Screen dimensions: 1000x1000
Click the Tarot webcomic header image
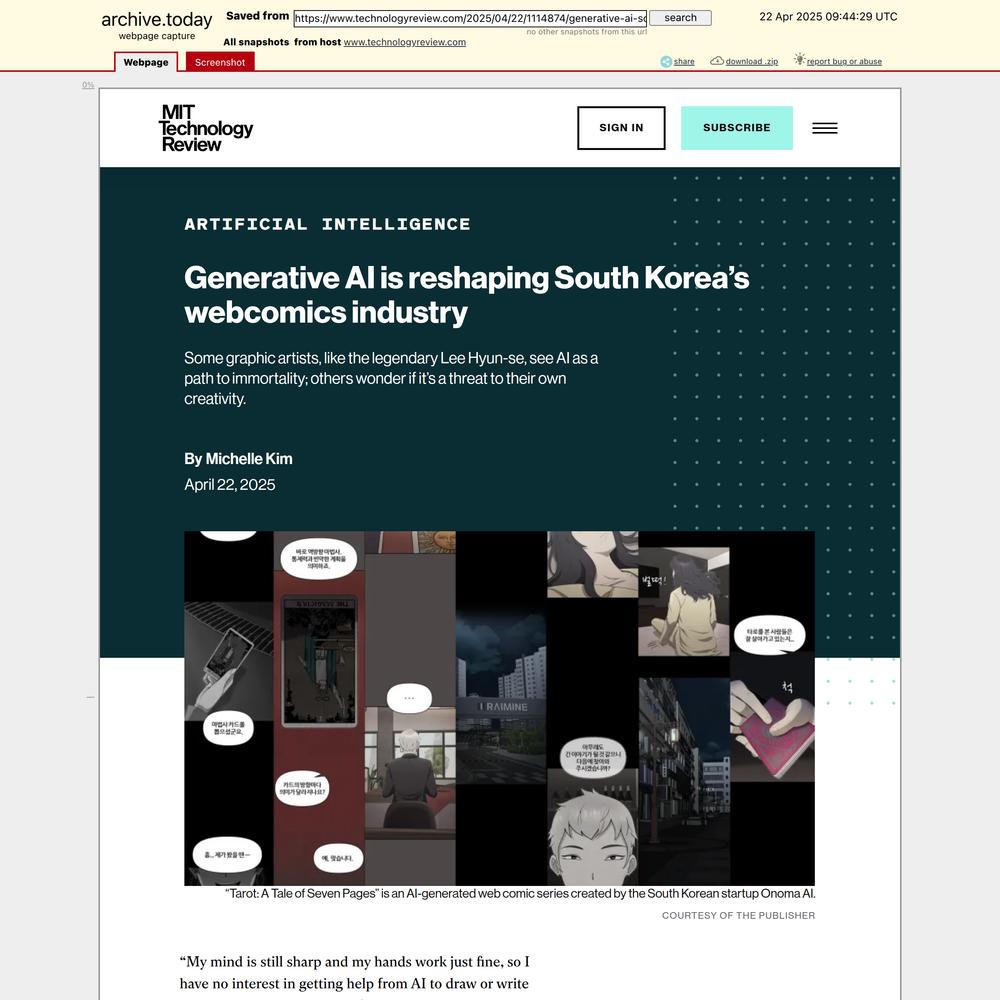[x=499, y=708]
